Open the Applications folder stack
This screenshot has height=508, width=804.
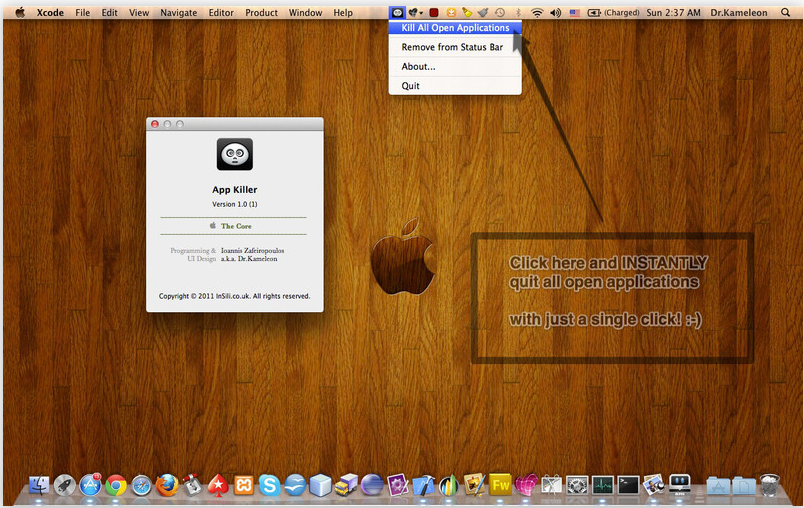click(x=718, y=485)
